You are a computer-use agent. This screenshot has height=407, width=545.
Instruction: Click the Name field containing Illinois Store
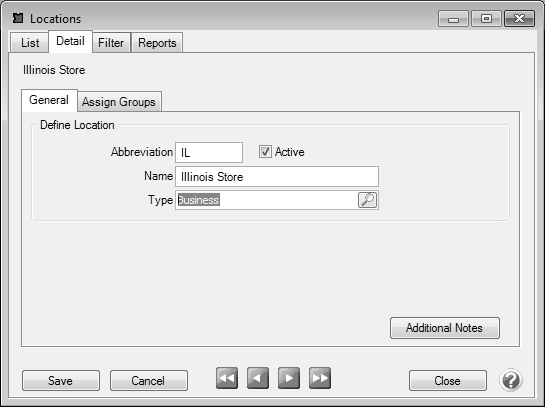pyautogui.click(x=277, y=177)
